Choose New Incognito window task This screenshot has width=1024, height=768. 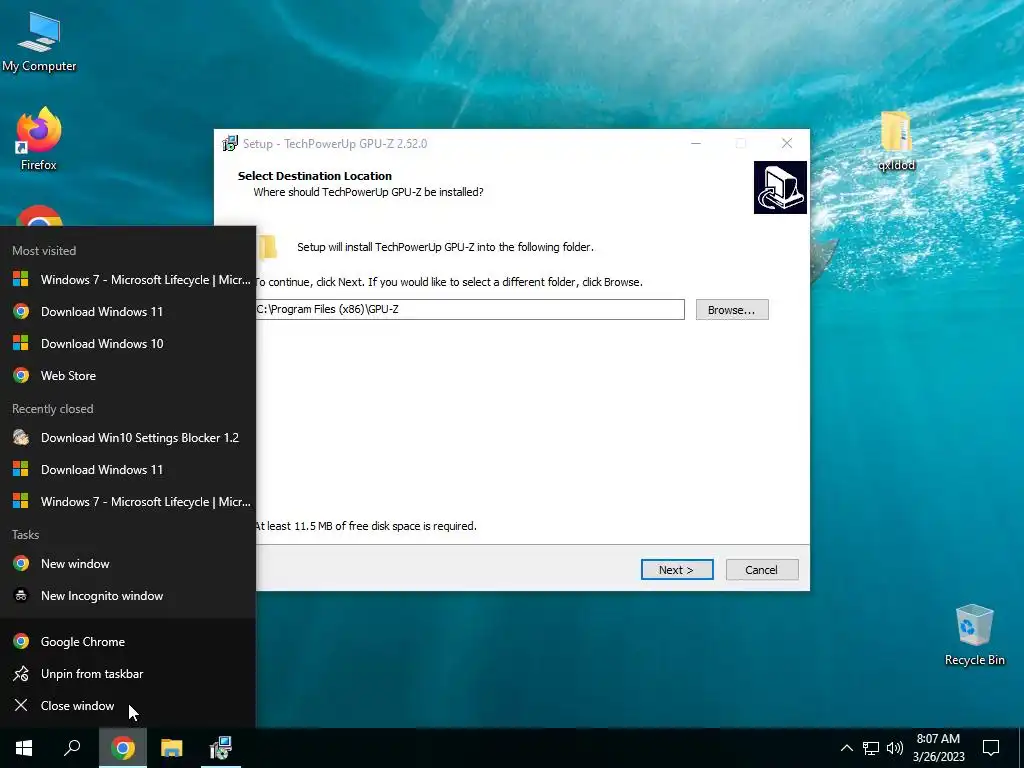coord(128,596)
